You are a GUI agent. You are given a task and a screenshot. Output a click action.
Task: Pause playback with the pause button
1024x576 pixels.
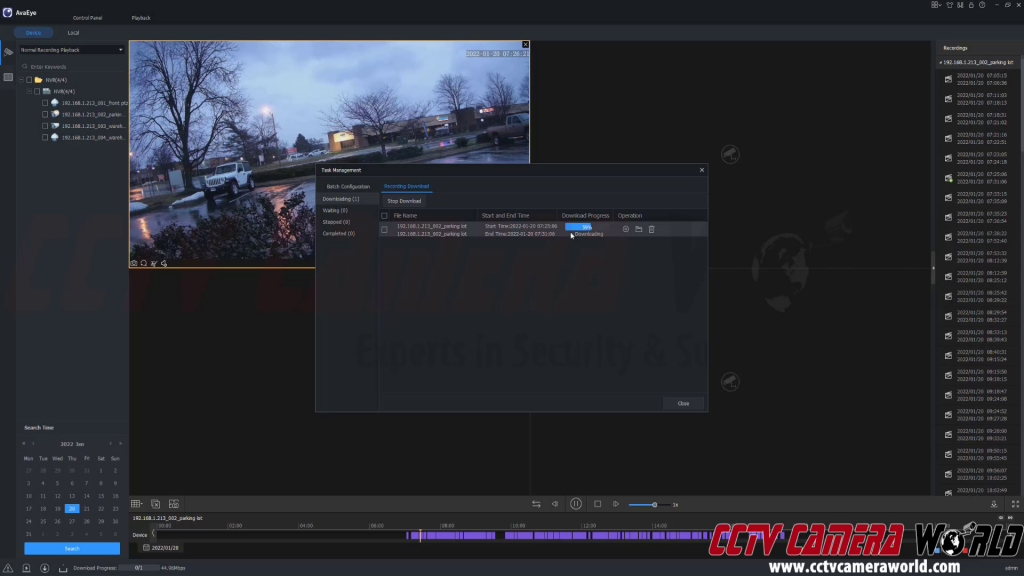576,504
